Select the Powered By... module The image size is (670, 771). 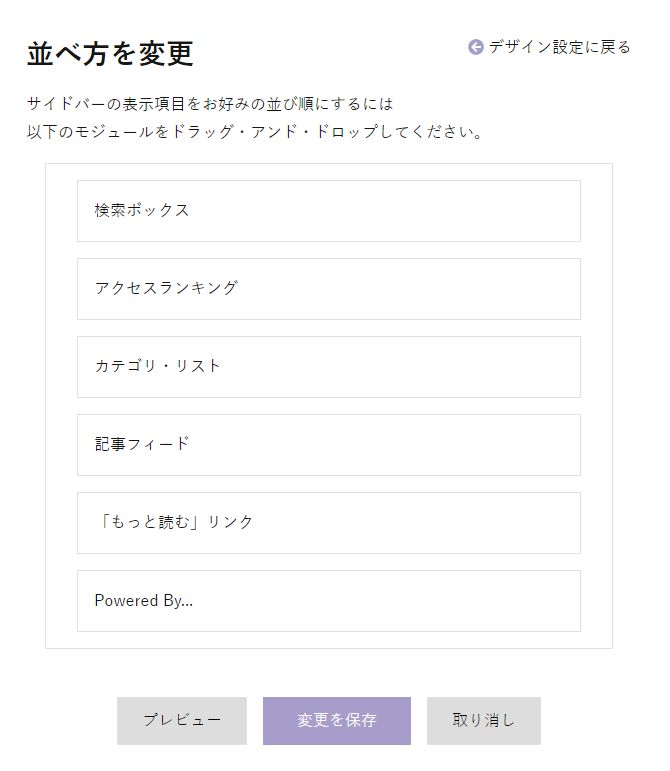click(x=328, y=601)
